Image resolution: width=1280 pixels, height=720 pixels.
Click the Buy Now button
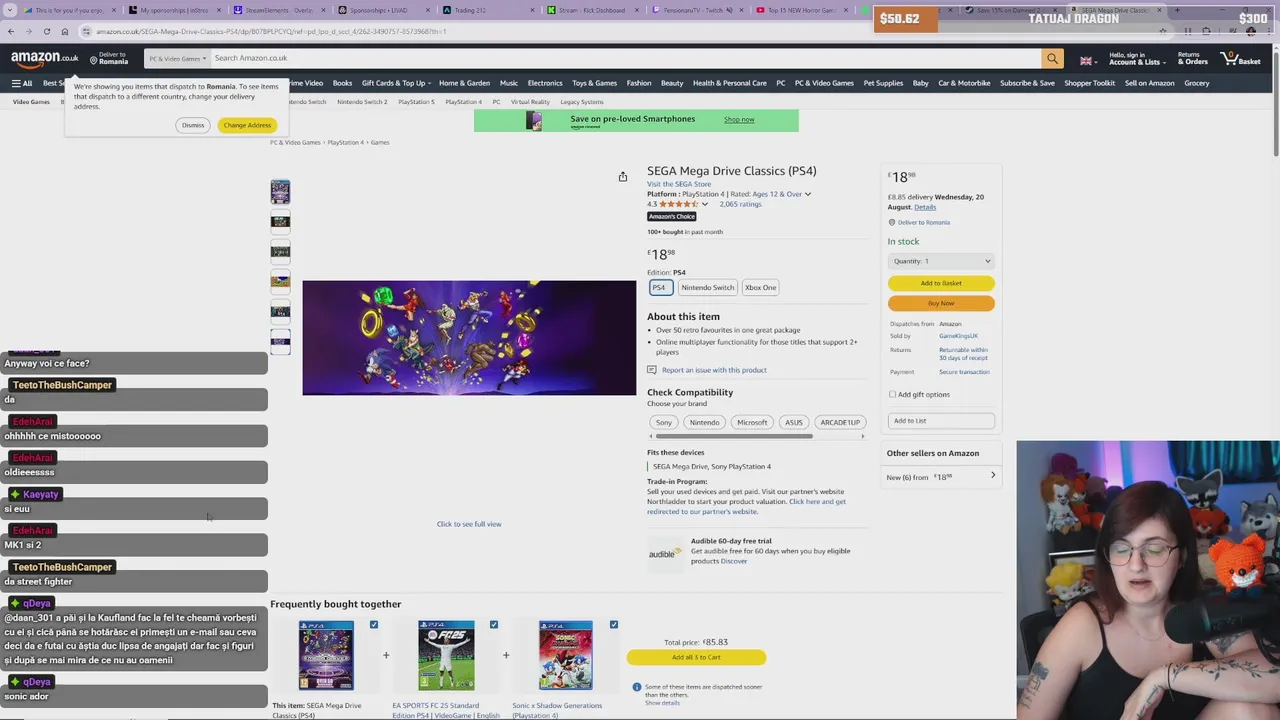click(941, 303)
